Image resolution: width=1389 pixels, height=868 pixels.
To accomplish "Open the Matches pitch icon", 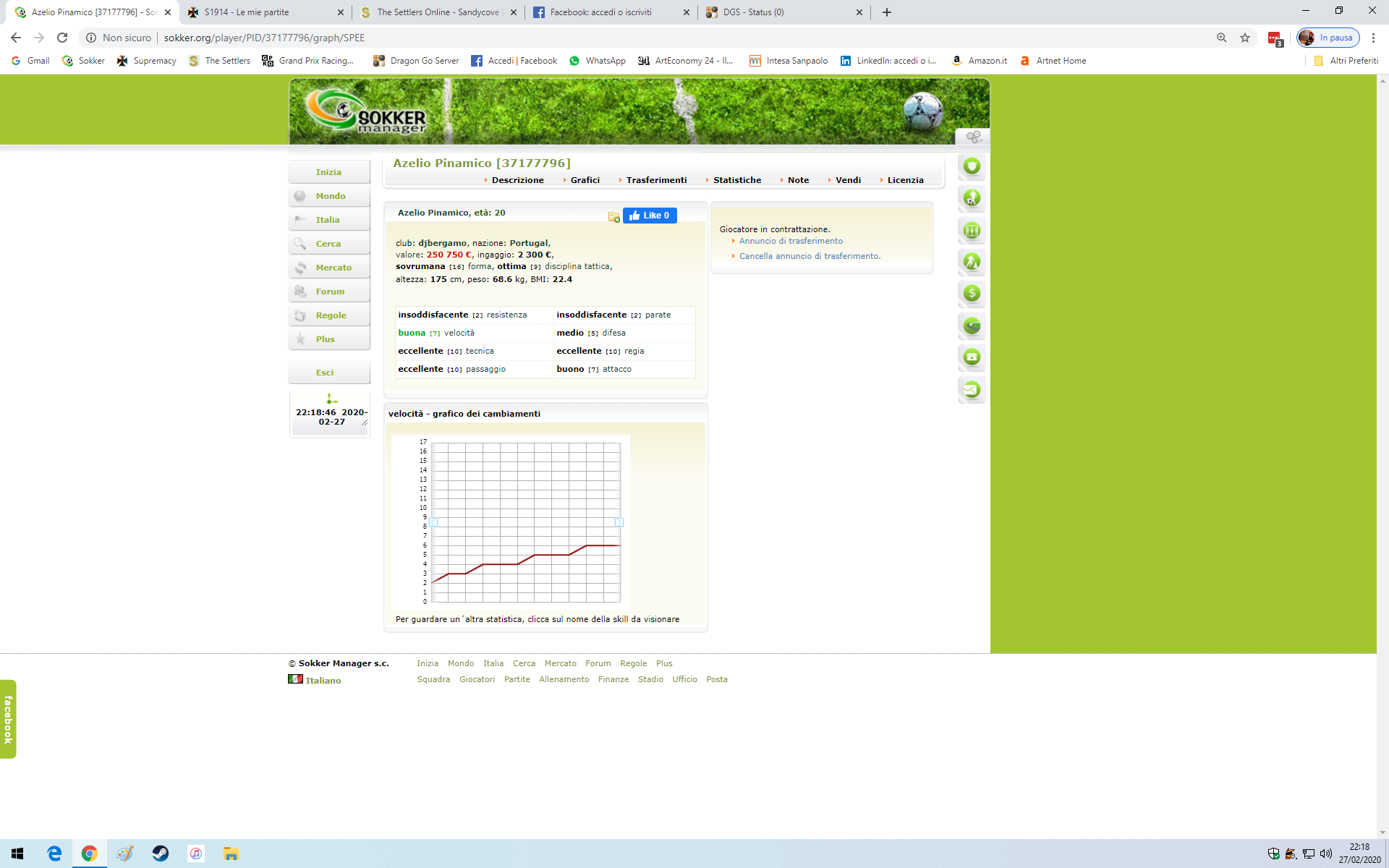I will click(x=972, y=230).
